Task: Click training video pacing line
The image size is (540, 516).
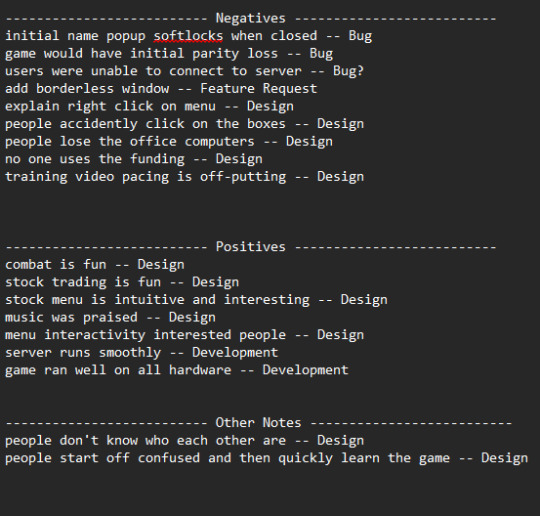Action: click(184, 177)
